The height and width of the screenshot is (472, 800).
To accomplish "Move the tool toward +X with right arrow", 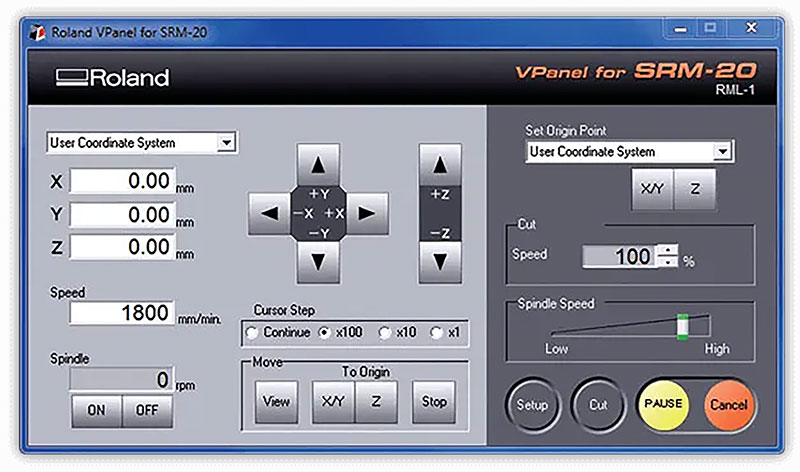I will (x=367, y=213).
